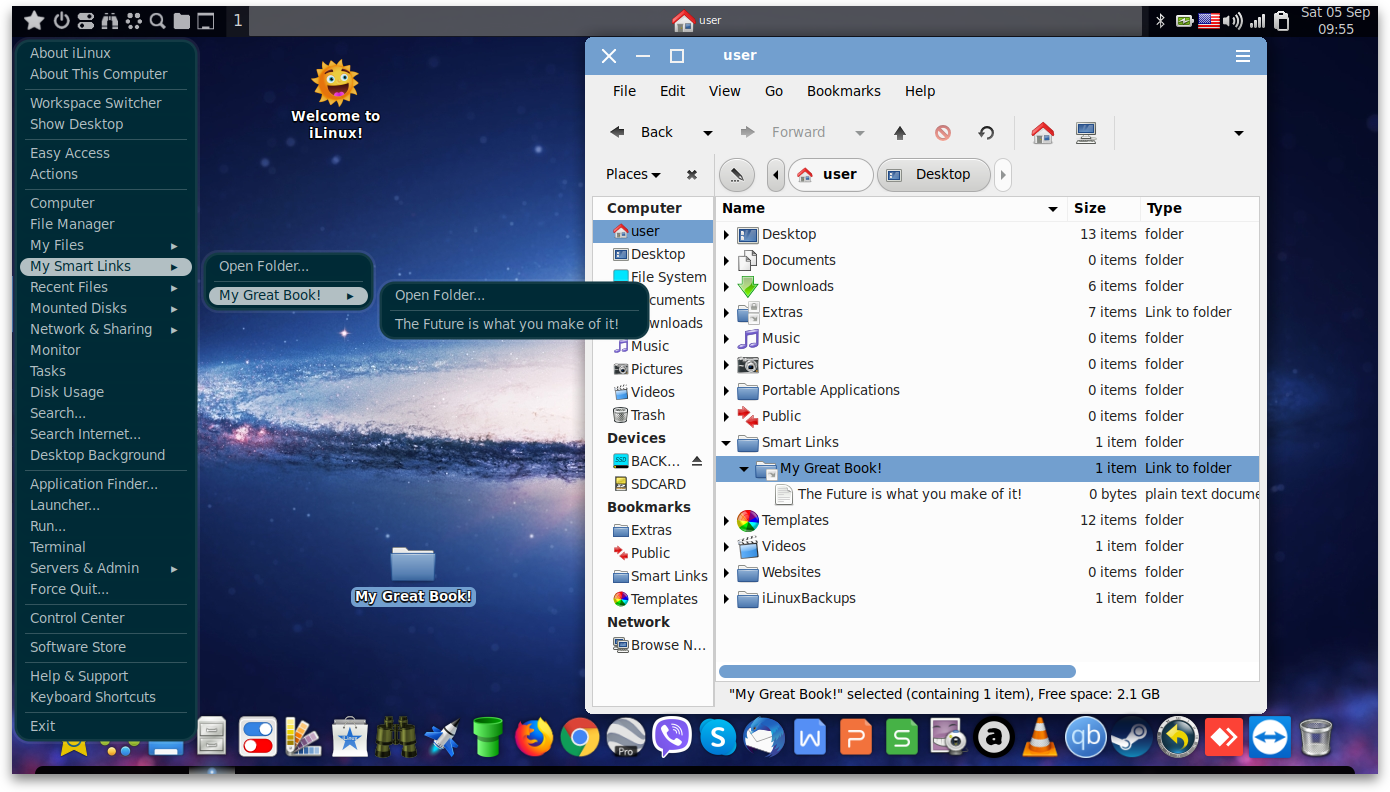Click the magnifier search icon in top panel
The image size is (1390, 792).
point(157,20)
